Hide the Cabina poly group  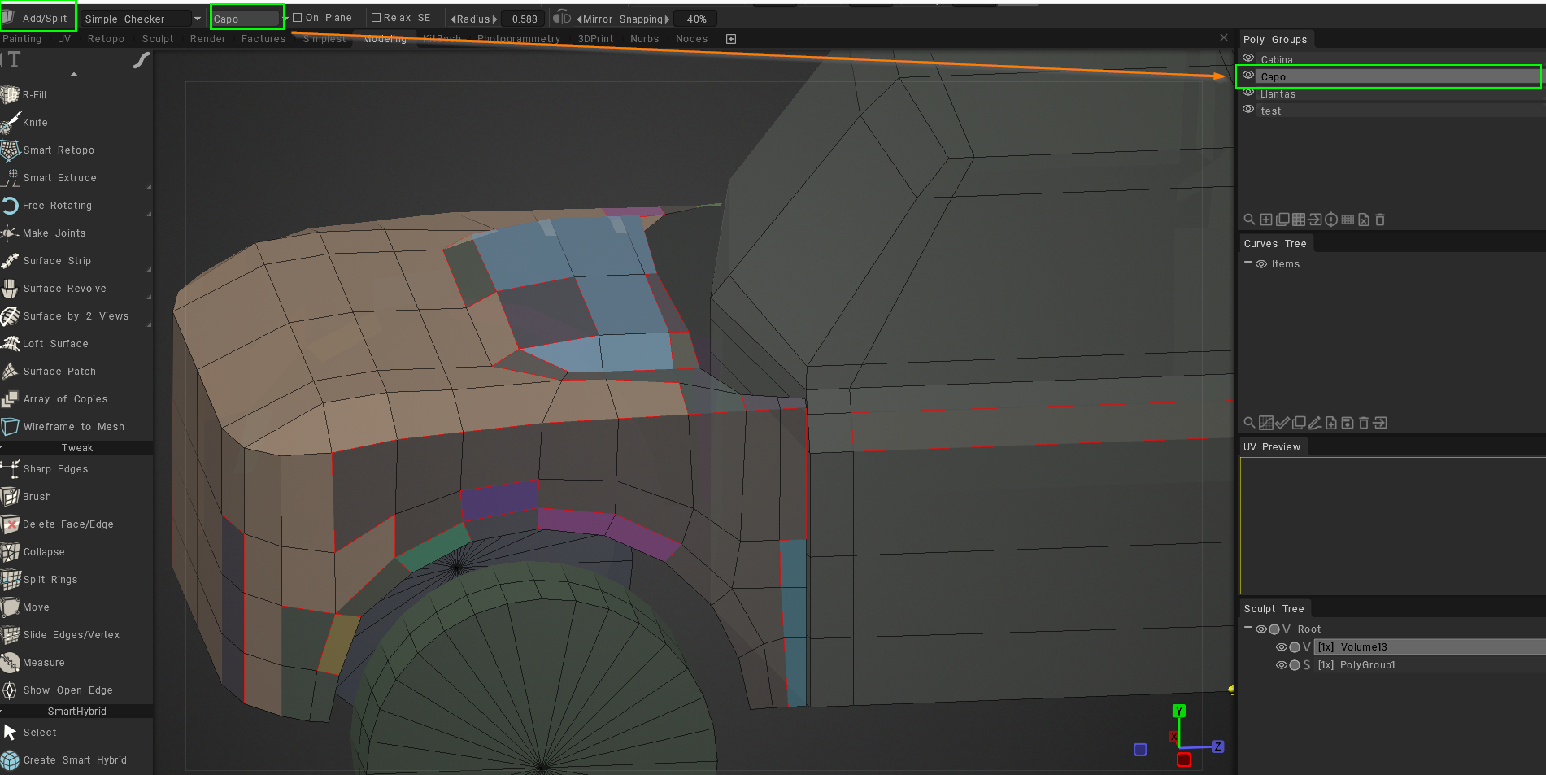1249,59
